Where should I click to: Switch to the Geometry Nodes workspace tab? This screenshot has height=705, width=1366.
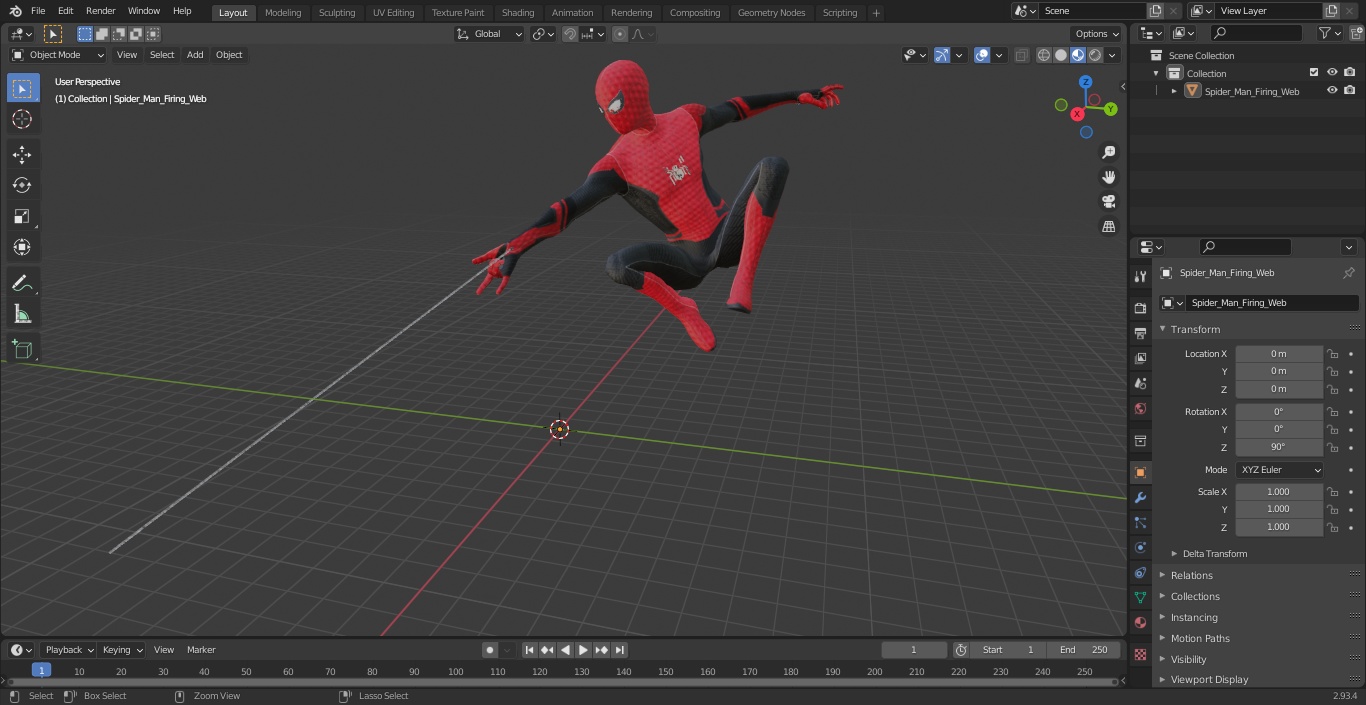click(771, 13)
